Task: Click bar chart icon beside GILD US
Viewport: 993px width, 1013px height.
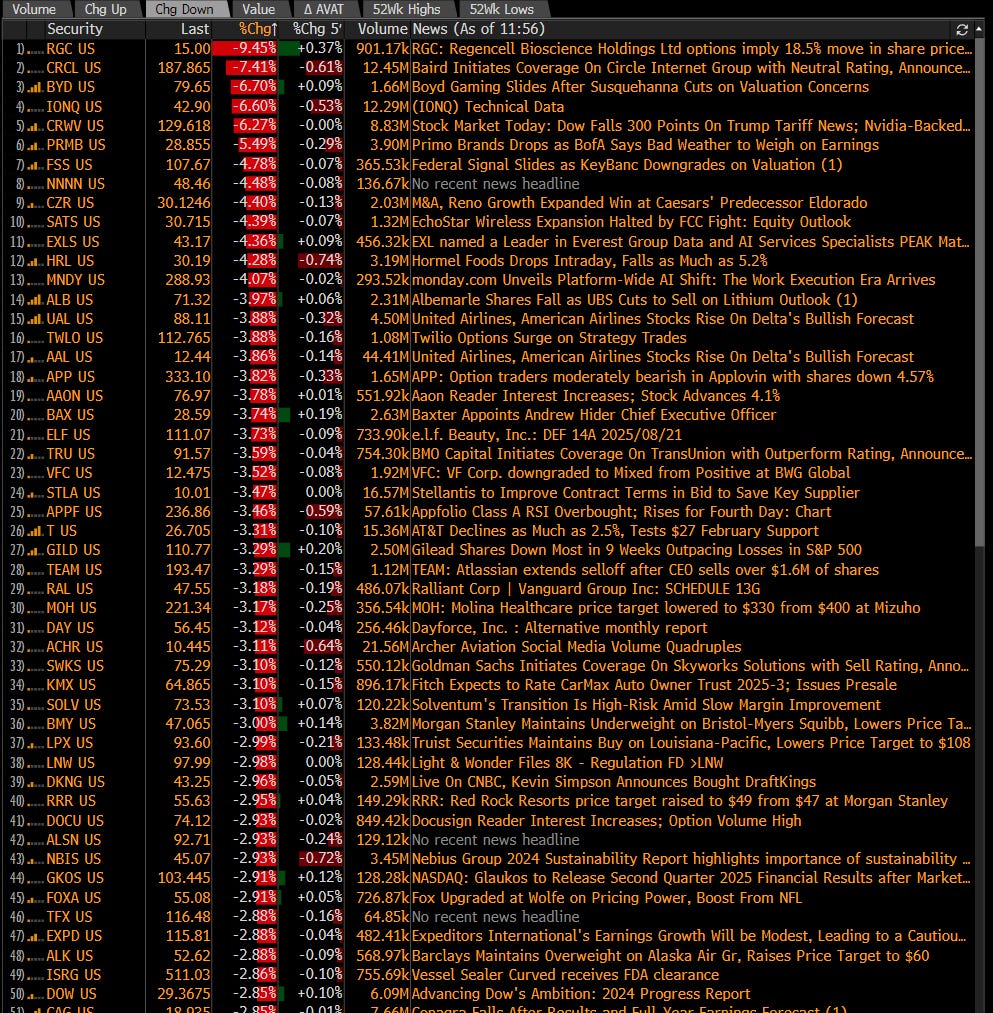Action: tap(35, 550)
